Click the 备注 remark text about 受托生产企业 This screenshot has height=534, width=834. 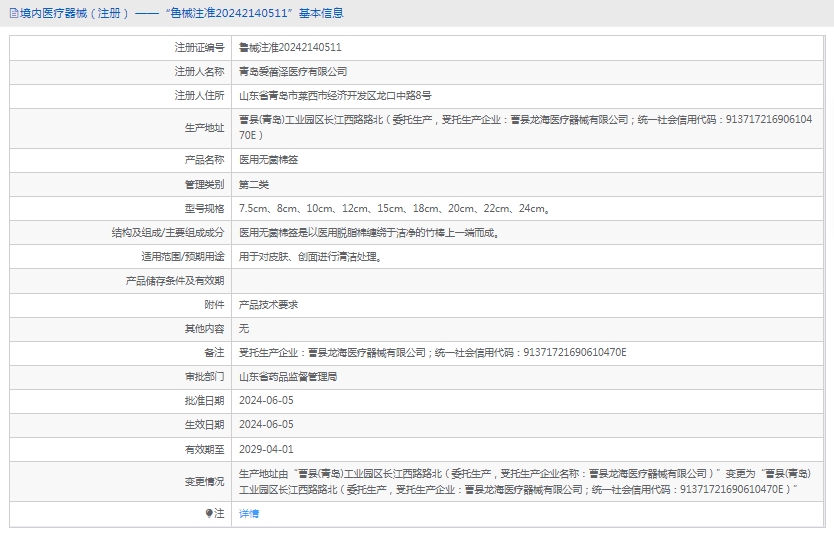pyautogui.click(x=432, y=352)
